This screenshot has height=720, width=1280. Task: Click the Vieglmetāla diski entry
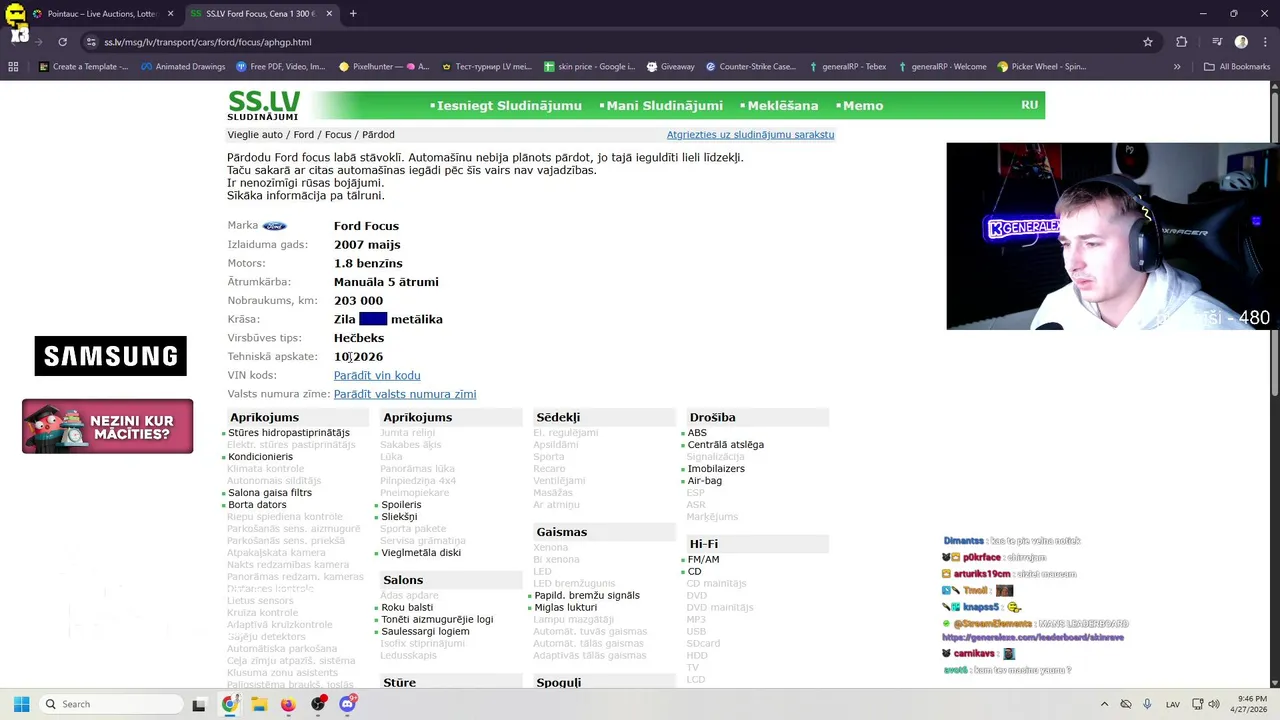tap(421, 553)
